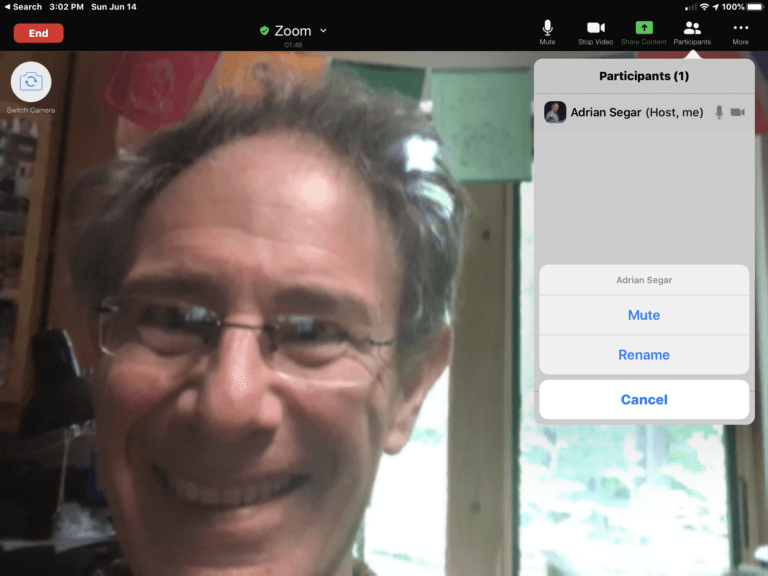Tap Adrian Segar's video status icon

tap(738, 112)
